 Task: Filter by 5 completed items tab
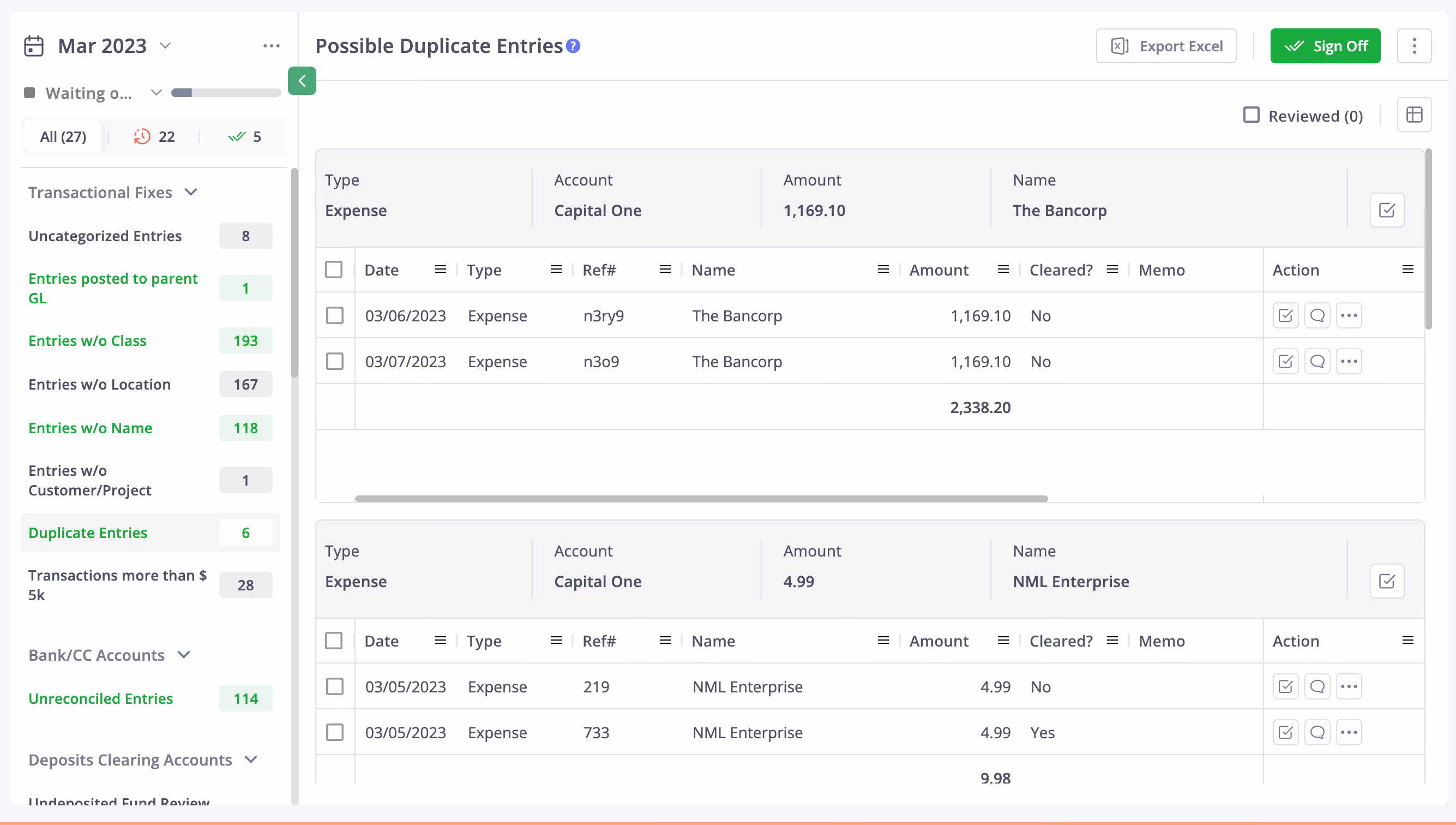[244, 136]
